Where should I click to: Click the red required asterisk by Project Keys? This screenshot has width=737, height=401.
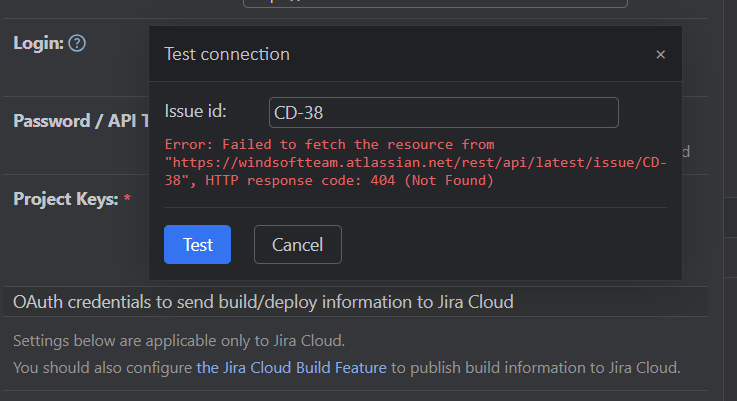tap(127, 200)
